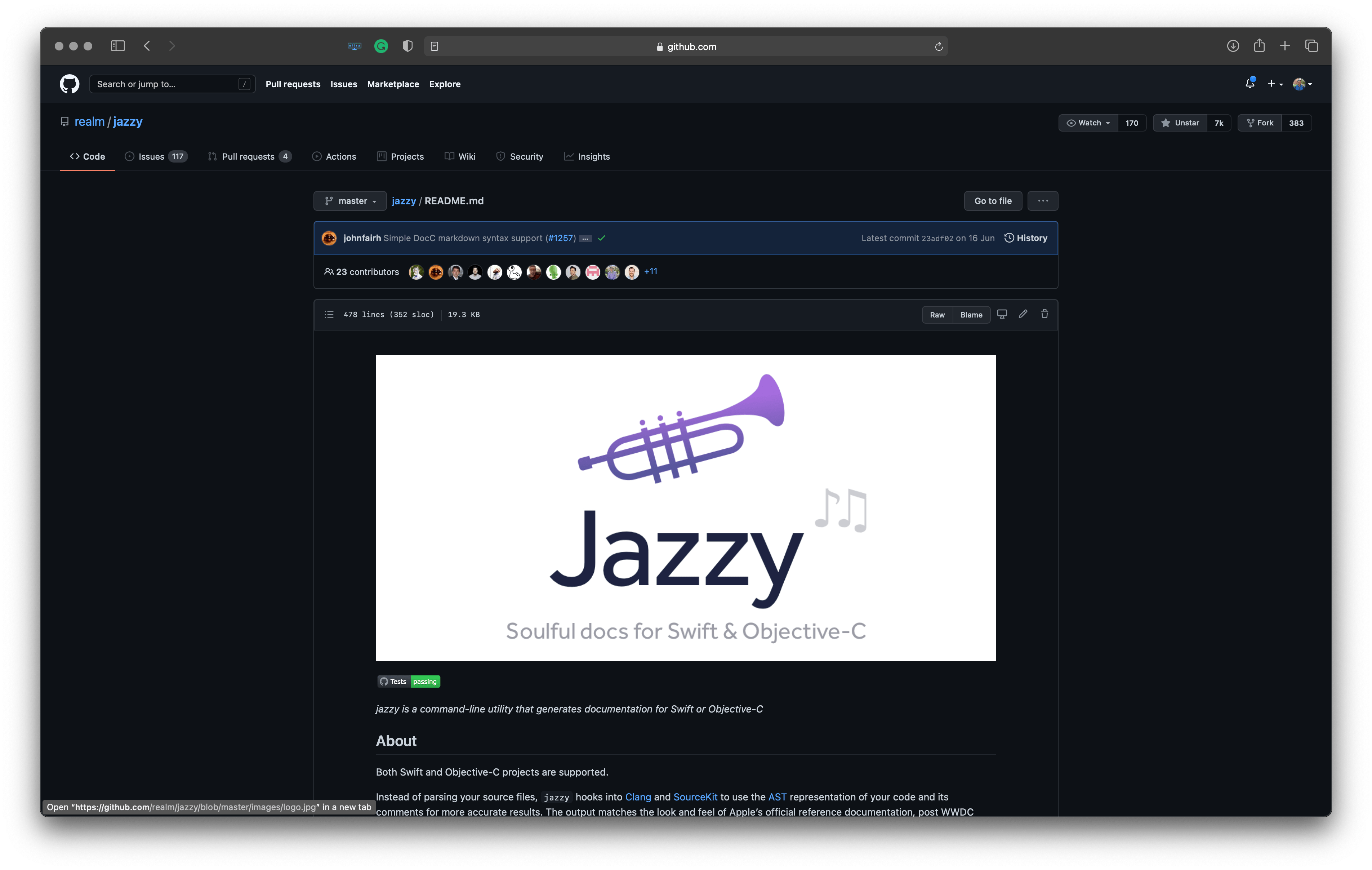This screenshot has height=870, width=1372.
Task: Click the github.com address bar
Action: click(x=685, y=46)
